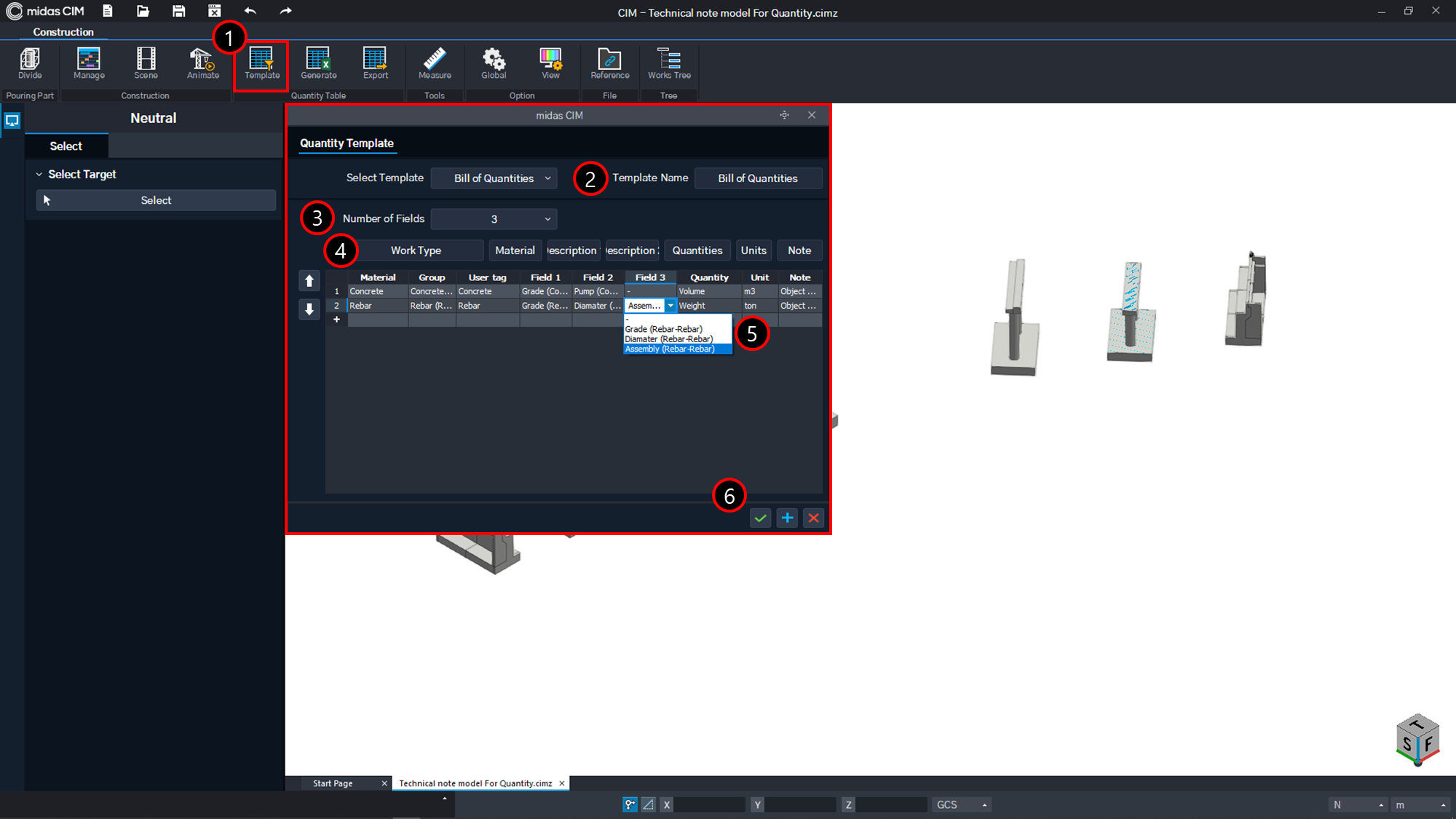Collapse the Select Target section
This screenshot has width=1456, height=819.
[x=39, y=175]
